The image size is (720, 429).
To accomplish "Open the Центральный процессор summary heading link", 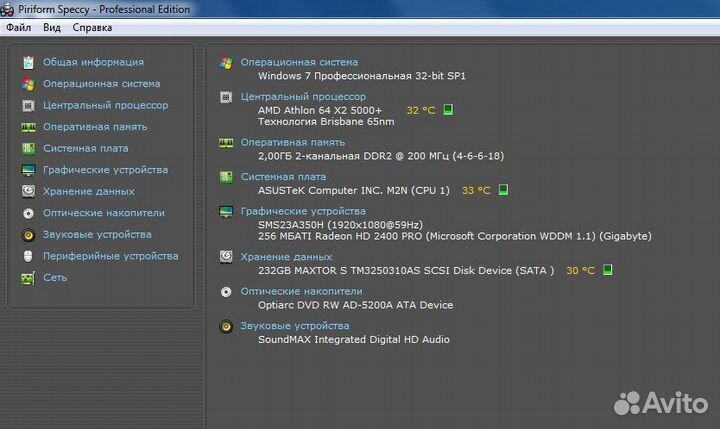I will (303, 96).
